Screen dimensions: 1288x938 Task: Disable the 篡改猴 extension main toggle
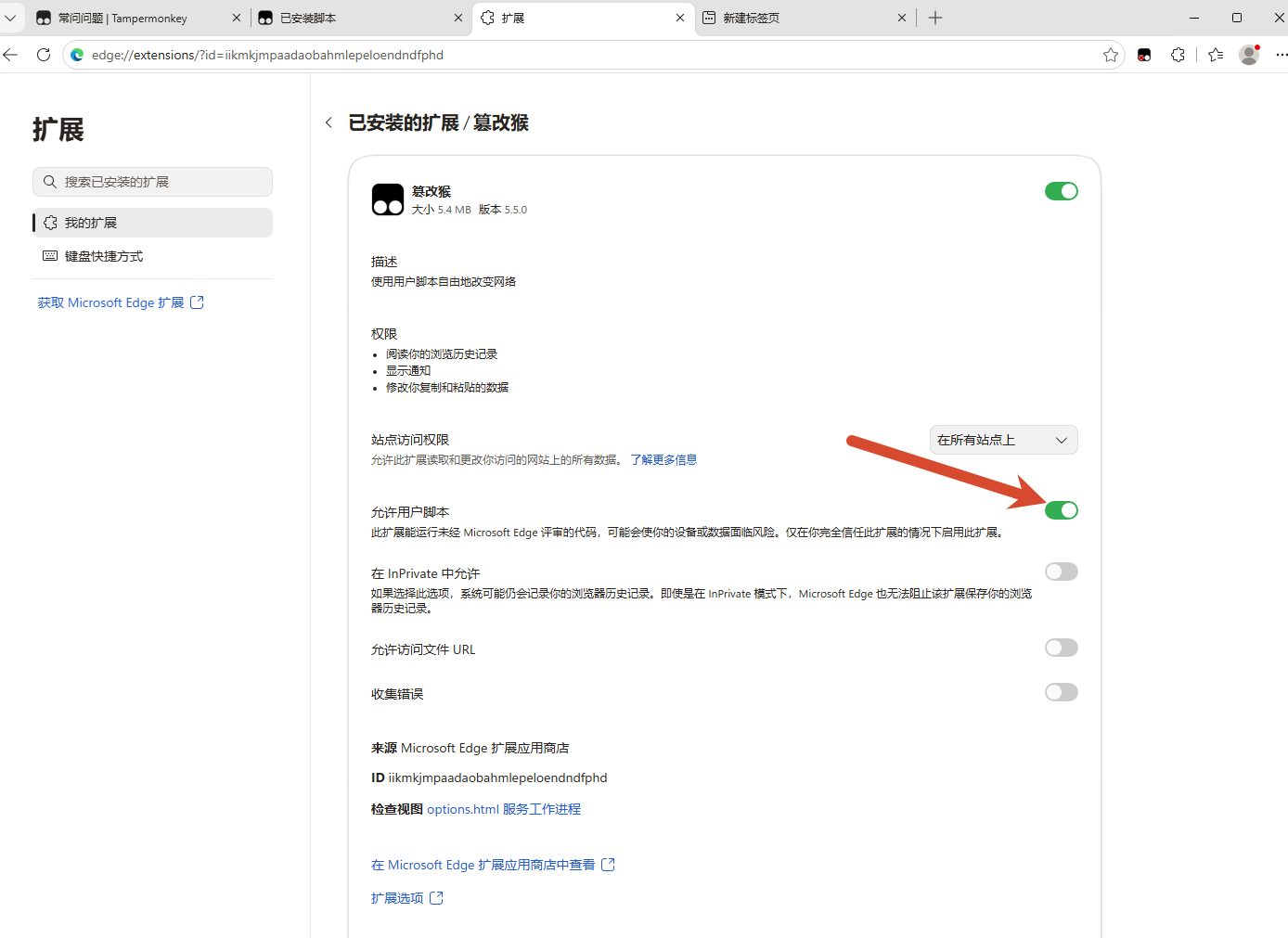click(1062, 191)
